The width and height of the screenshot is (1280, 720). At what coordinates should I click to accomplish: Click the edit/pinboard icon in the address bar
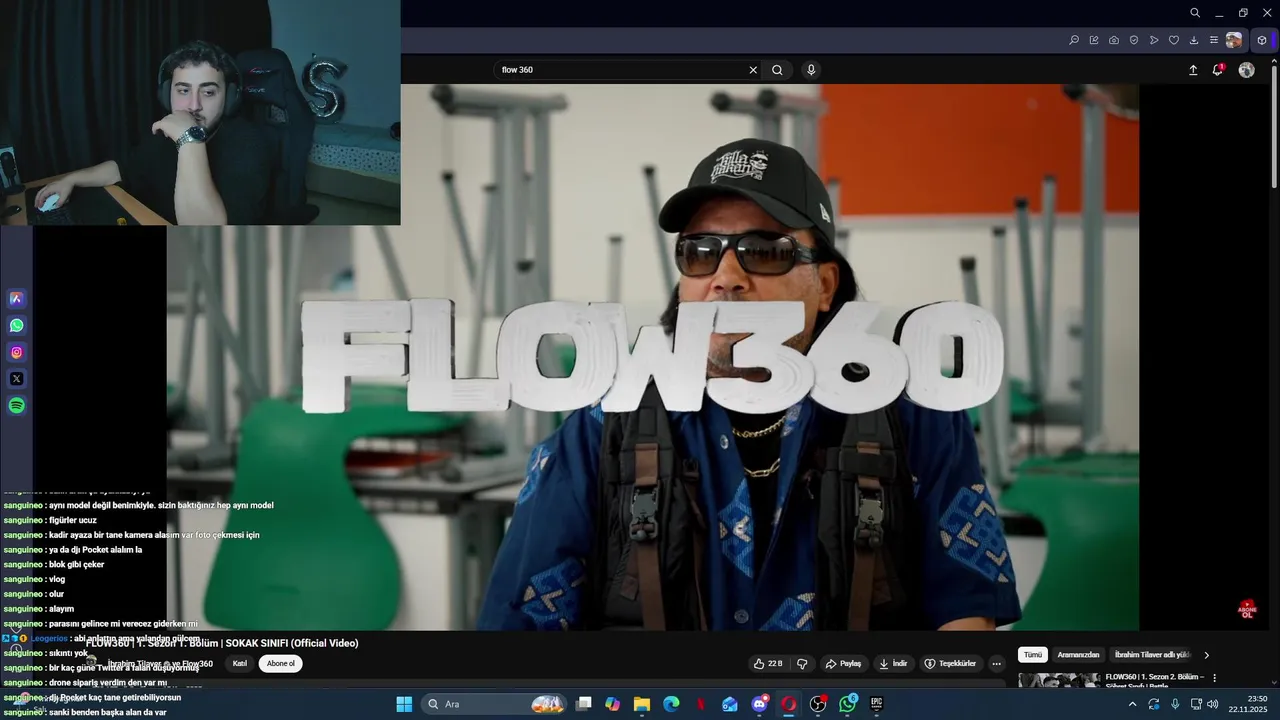pos(1094,40)
